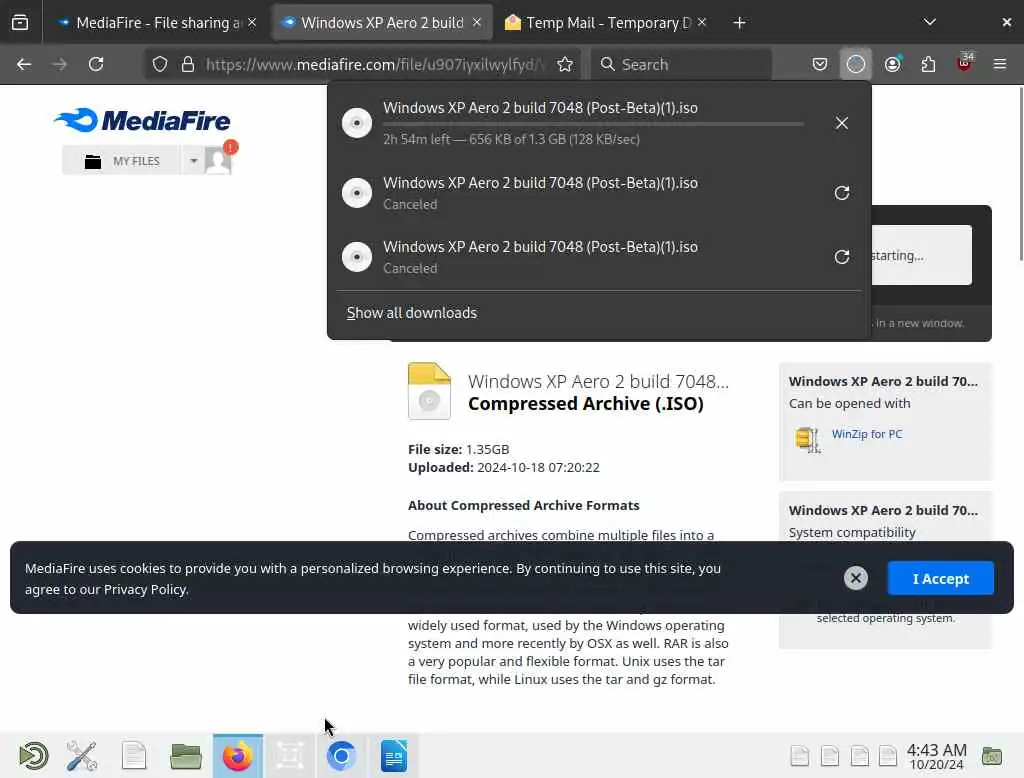
Task: Expand the MY FILES dropdown arrow
Action: (193, 161)
